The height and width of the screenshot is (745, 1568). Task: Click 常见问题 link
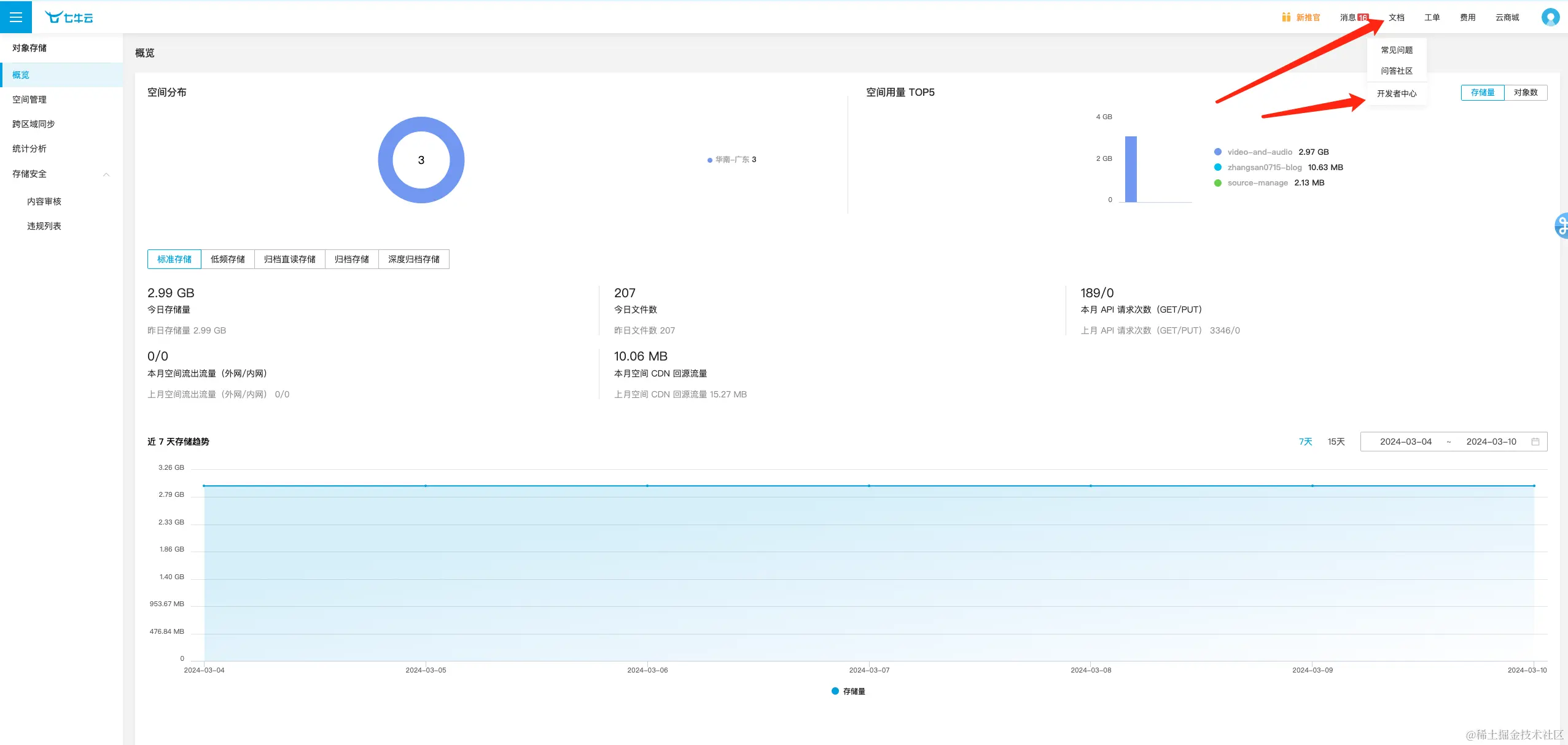pyautogui.click(x=1396, y=50)
